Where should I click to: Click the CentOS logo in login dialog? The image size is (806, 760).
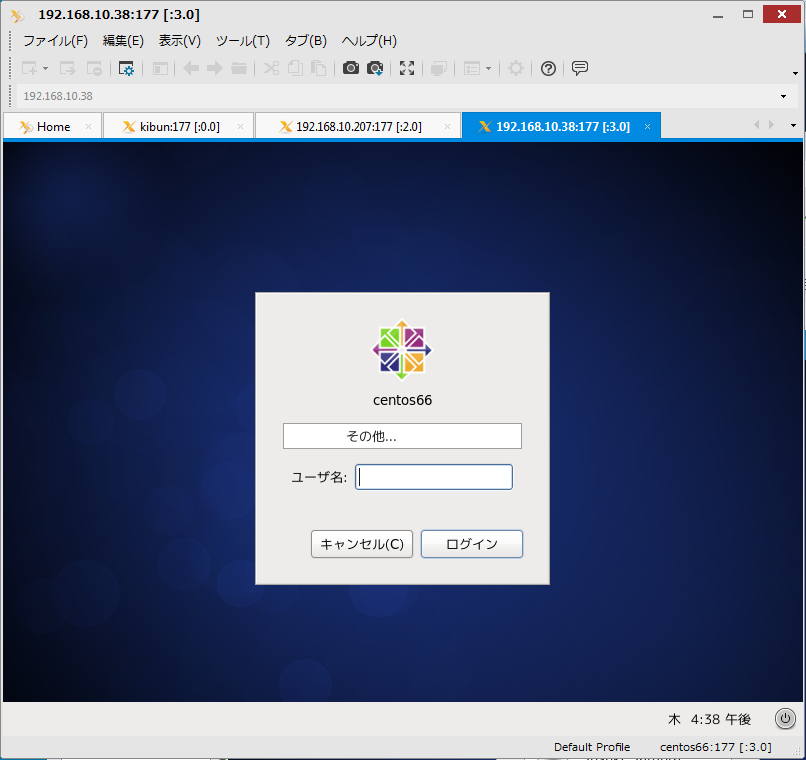tap(402, 350)
